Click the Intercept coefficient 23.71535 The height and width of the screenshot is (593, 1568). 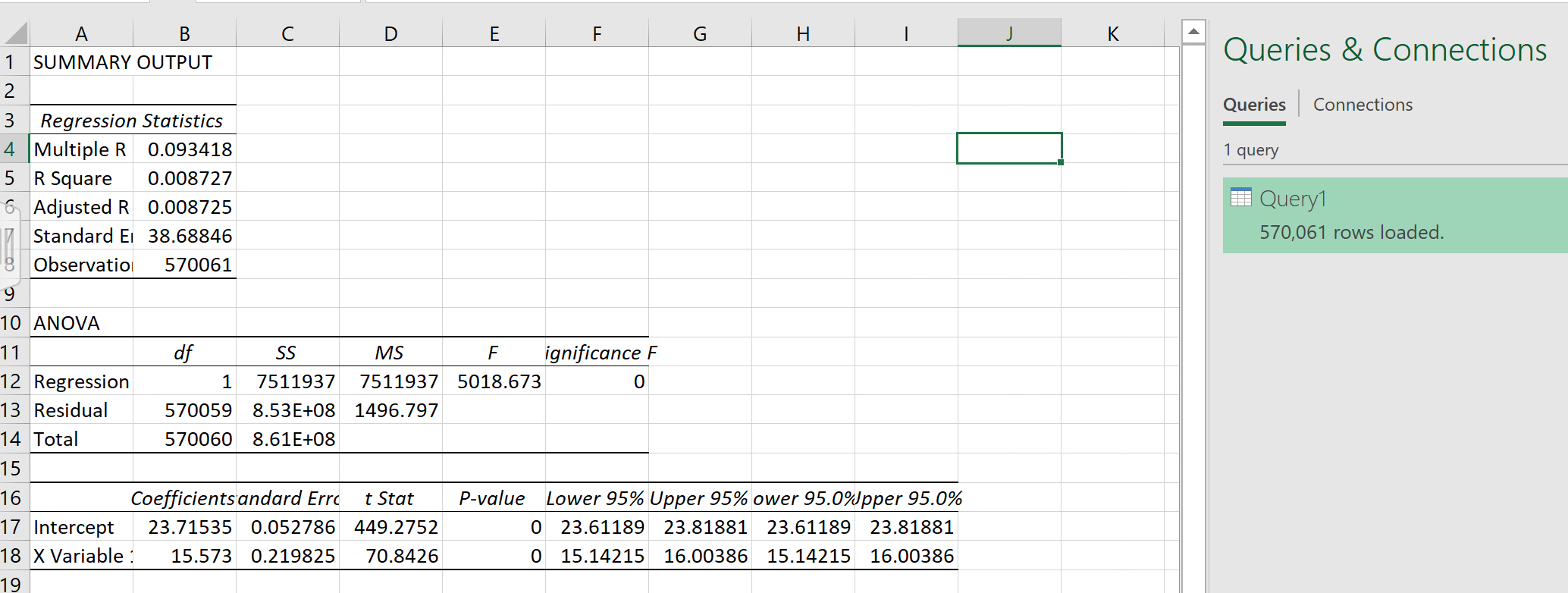[x=185, y=526]
